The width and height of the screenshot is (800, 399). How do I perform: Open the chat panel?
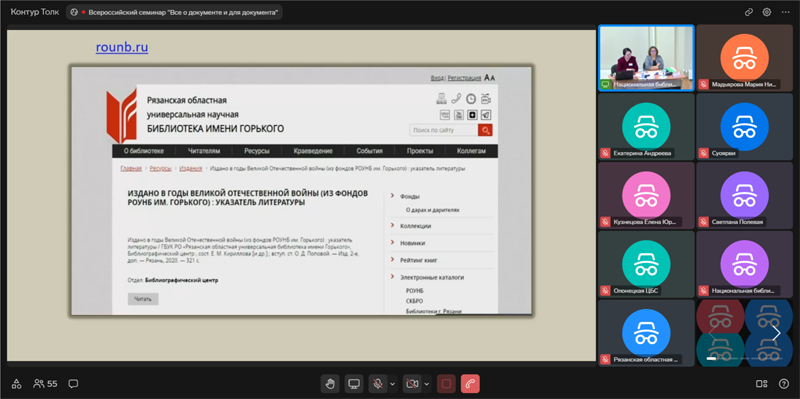tap(73, 383)
